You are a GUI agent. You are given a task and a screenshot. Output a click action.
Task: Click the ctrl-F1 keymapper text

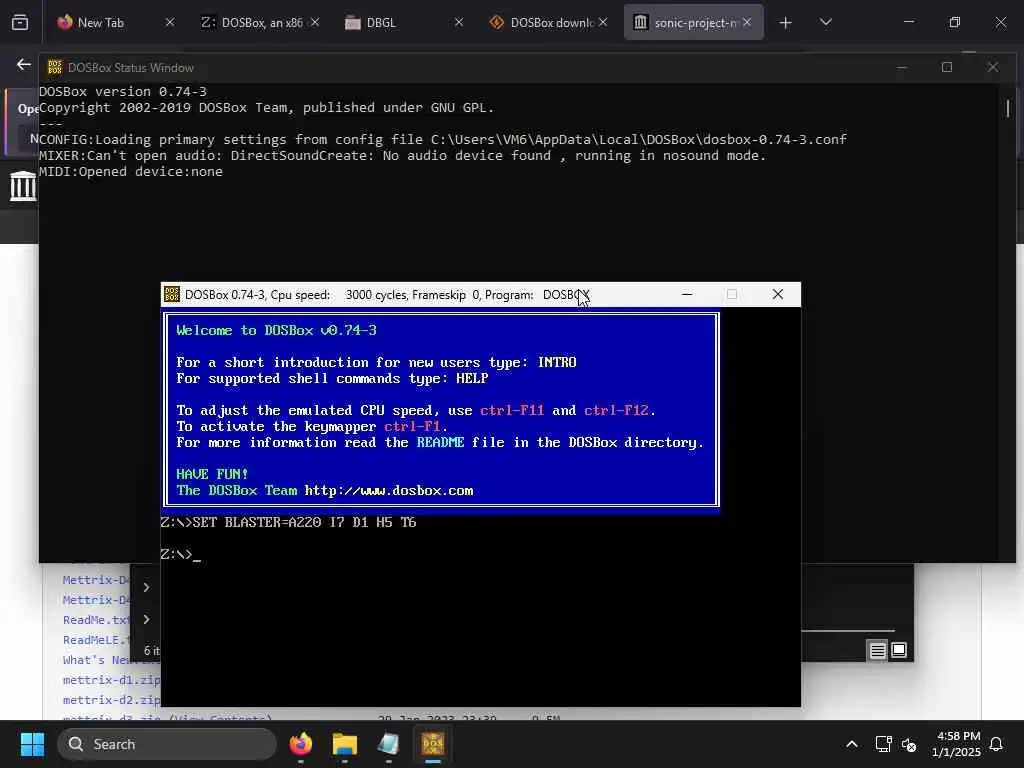click(x=412, y=426)
